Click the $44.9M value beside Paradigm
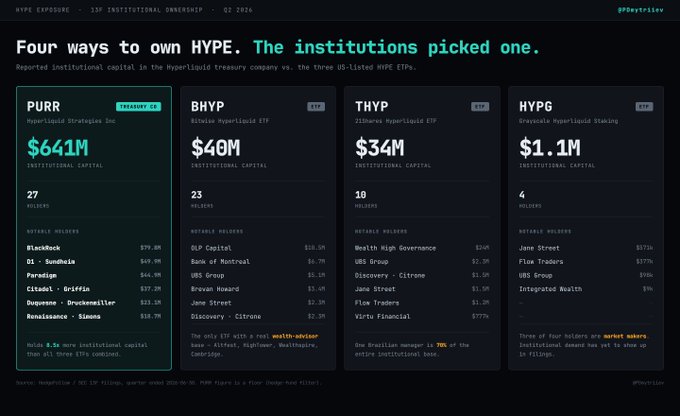 (150, 275)
